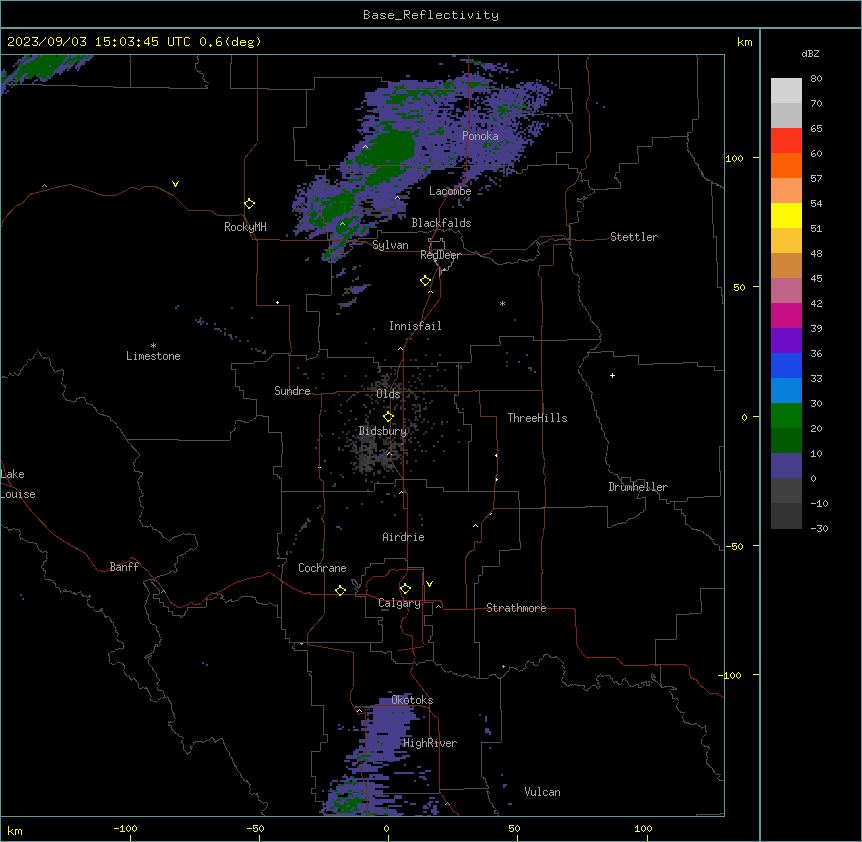The height and width of the screenshot is (842, 862).
Task: Pick the pink 45–42 dBZ legend swatch
Action: (786, 291)
